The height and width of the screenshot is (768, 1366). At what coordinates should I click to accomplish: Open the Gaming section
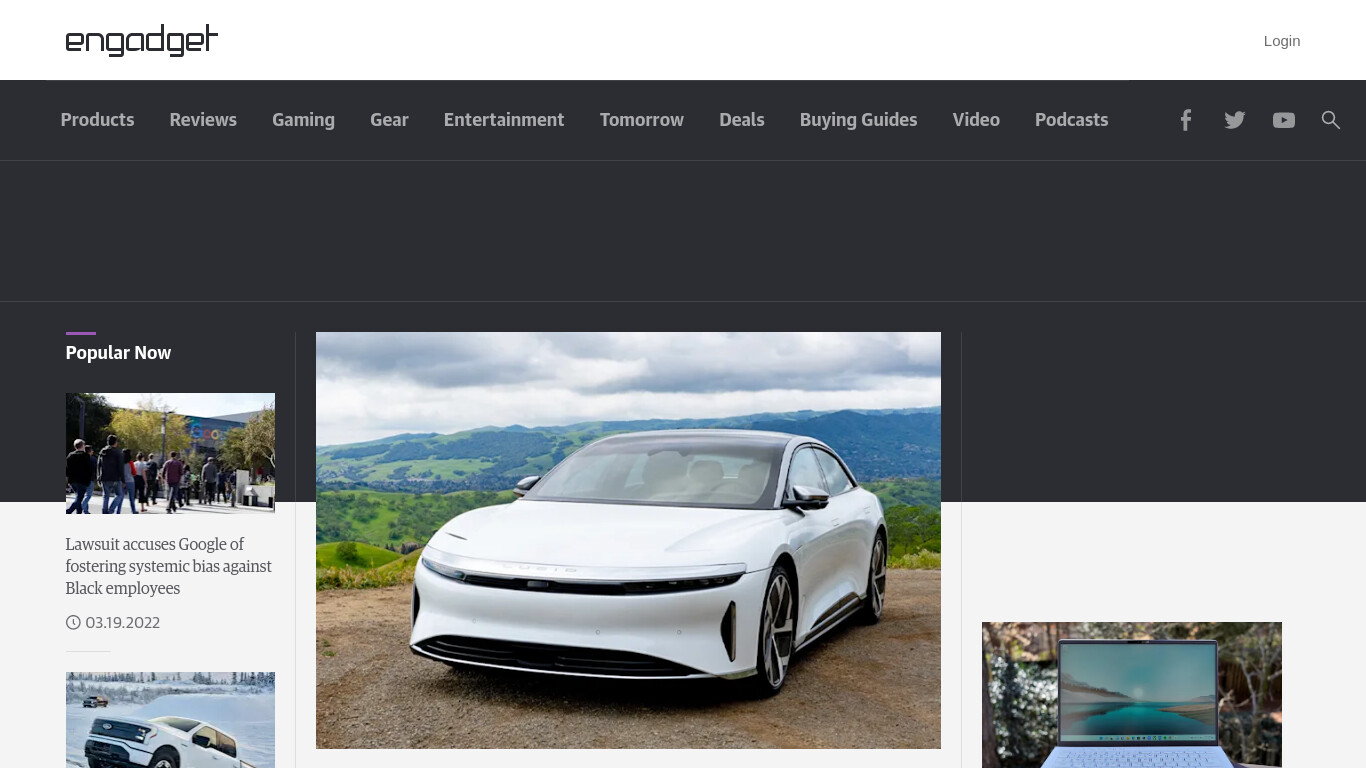(303, 120)
